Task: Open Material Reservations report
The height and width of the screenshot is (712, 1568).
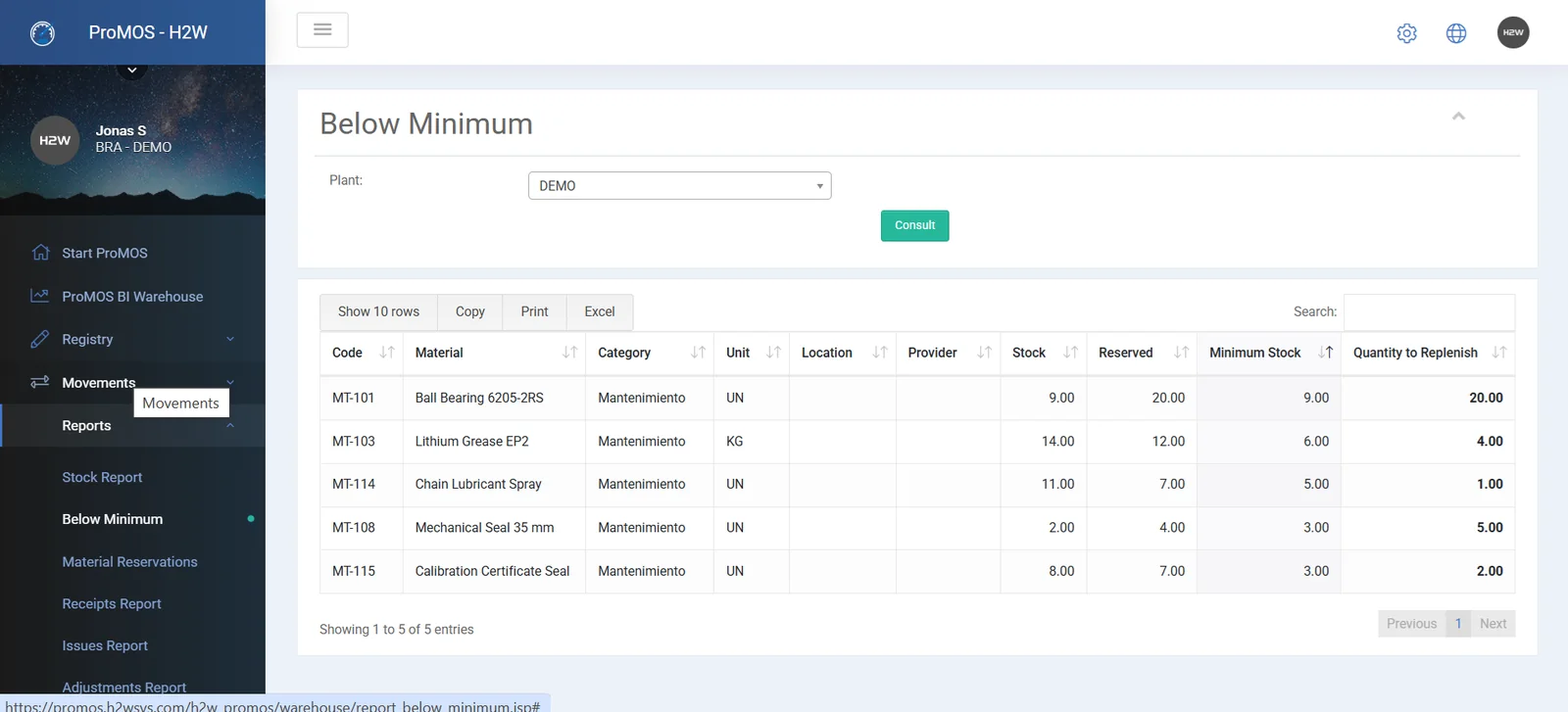Action: (x=129, y=562)
